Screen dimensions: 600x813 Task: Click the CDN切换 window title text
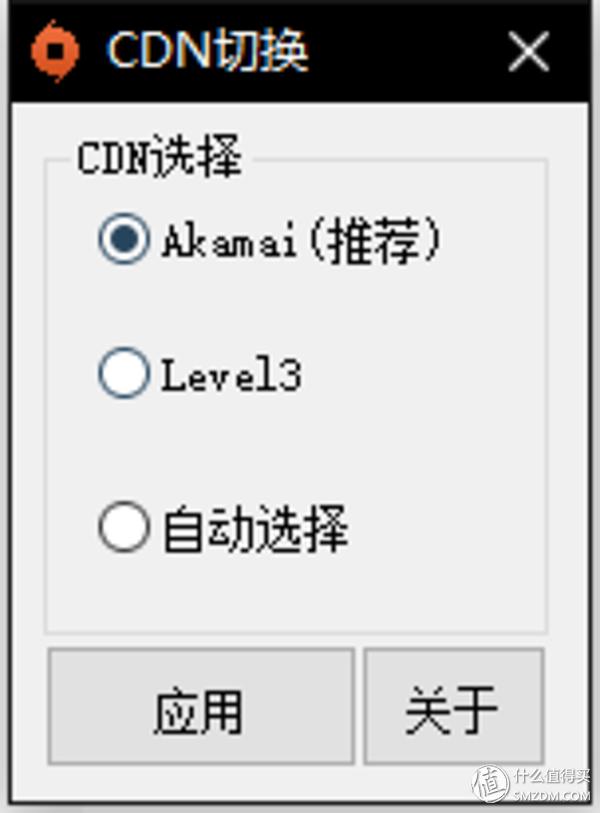pos(207,50)
